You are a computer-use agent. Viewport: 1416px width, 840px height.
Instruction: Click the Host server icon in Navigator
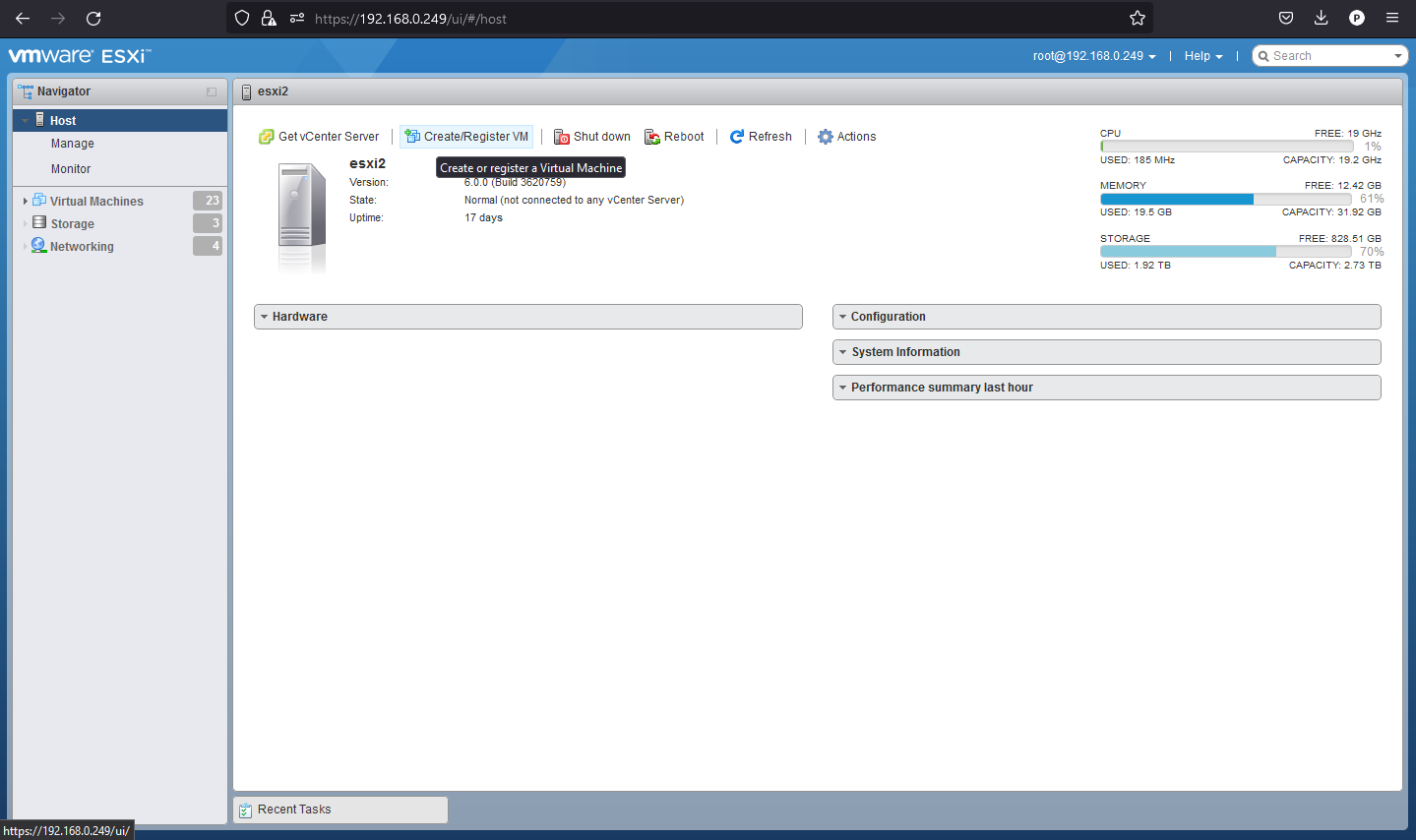coord(40,120)
